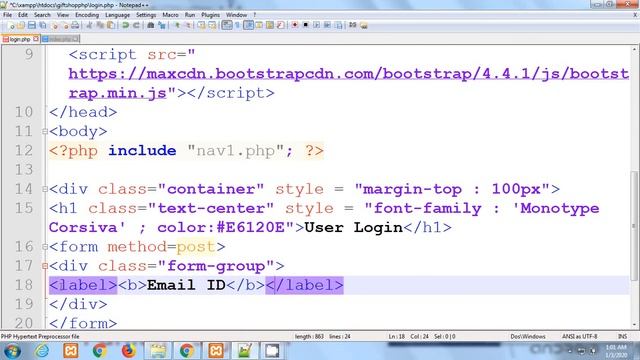Open the Language menu

click(118, 15)
